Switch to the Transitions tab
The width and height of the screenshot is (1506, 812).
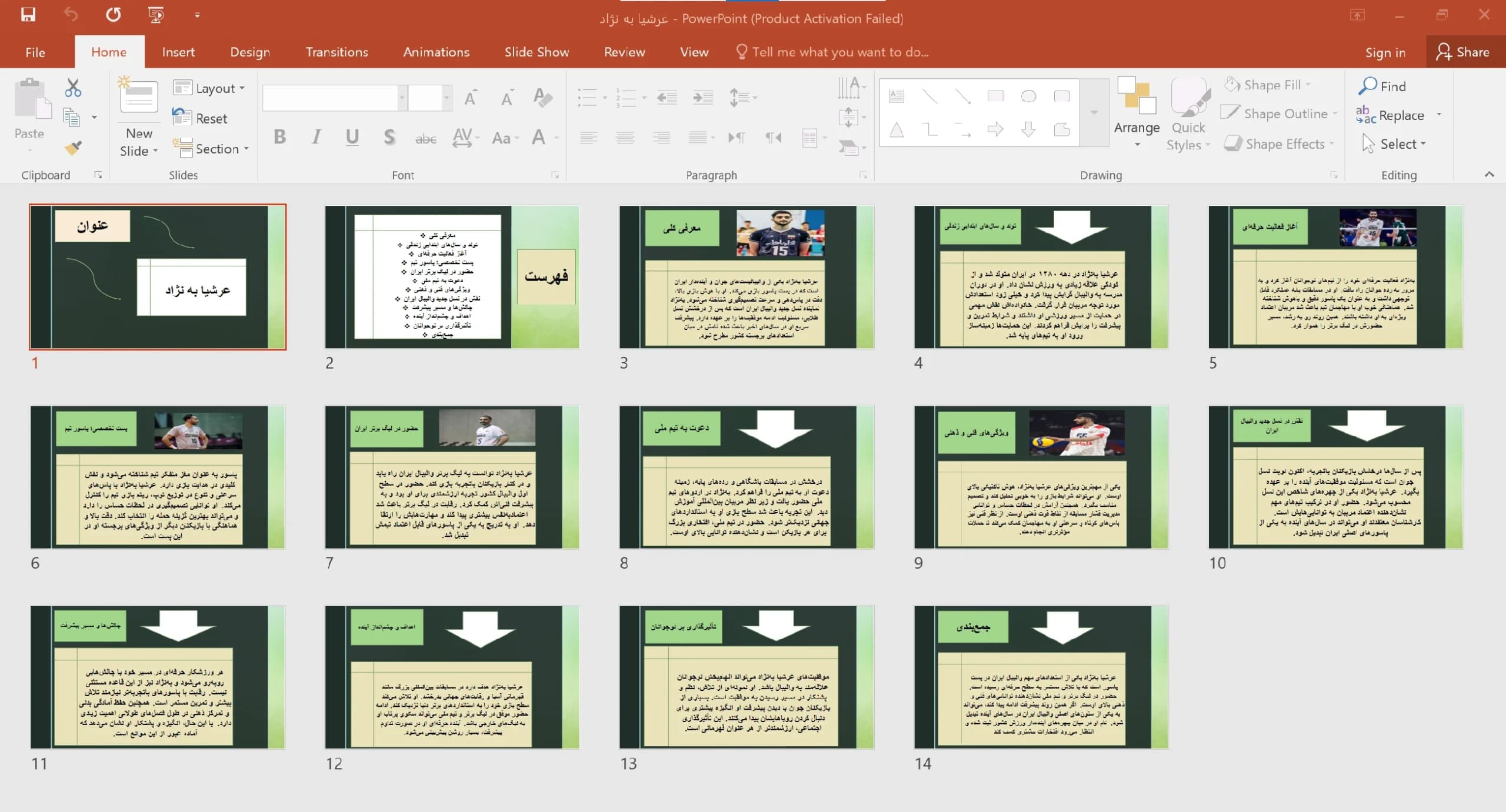336,52
